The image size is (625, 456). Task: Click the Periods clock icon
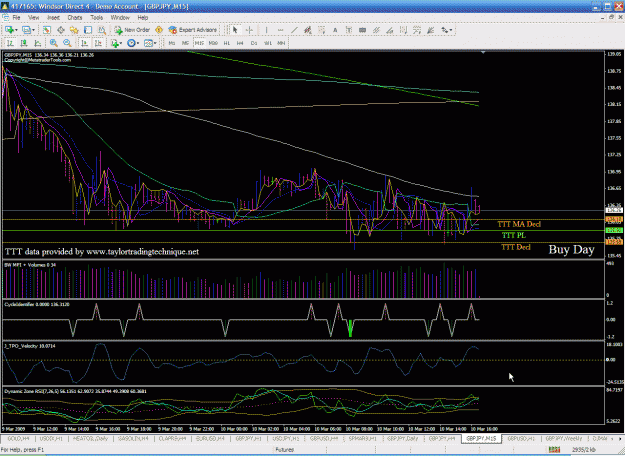131,43
